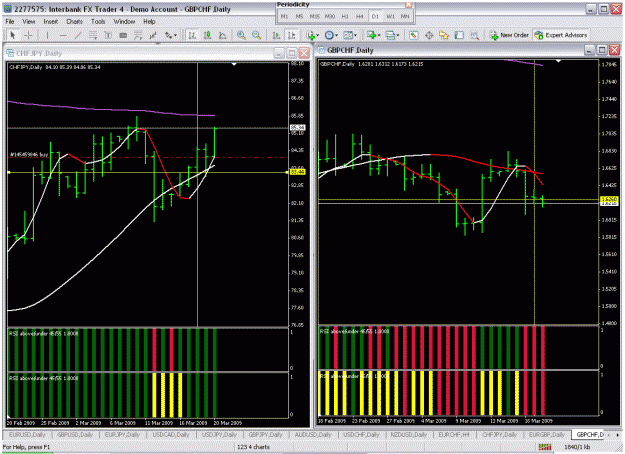Open the Charts menu

click(x=75, y=22)
